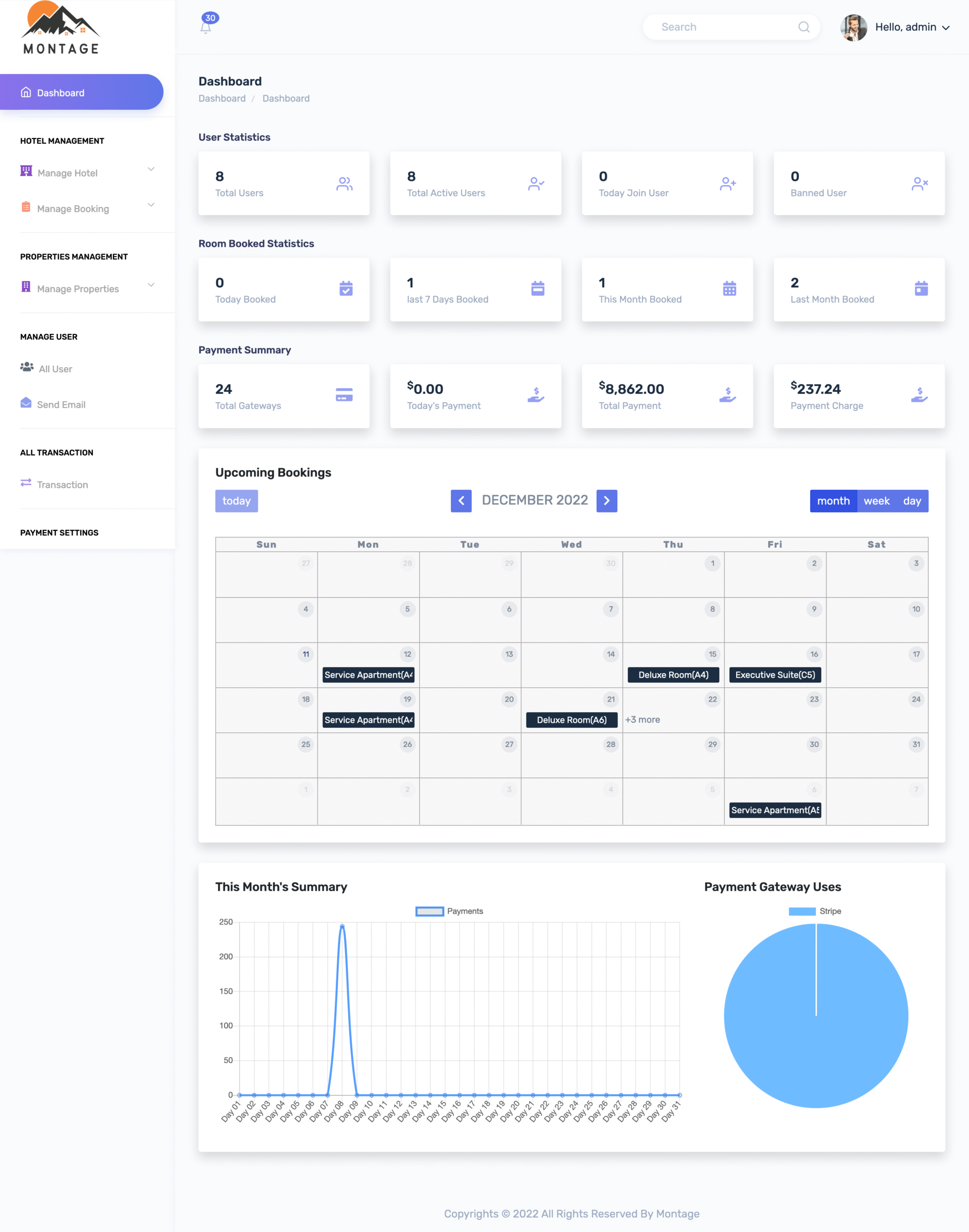The height and width of the screenshot is (1232, 969).
Task: Click the Total Users people icon
Action: coord(344,183)
